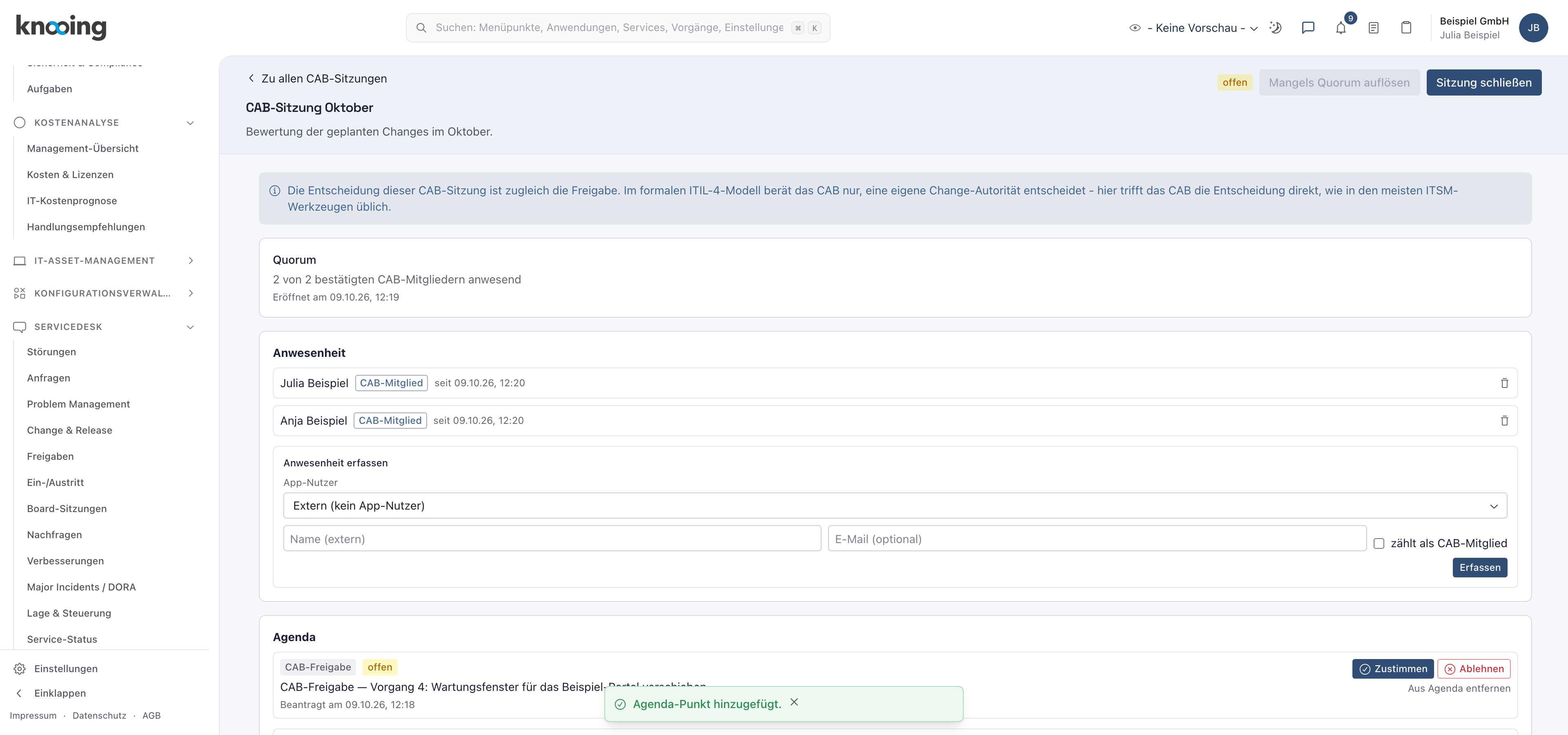Delete Julia Beispiel attendance entry
1568x735 pixels.
click(x=1504, y=383)
